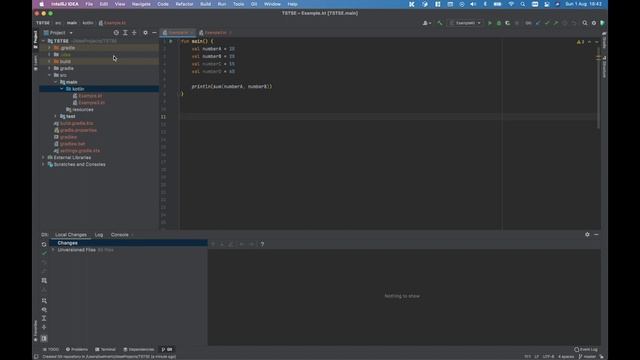Click the help question mark in diff toolbar

click(x=262, y=244)
